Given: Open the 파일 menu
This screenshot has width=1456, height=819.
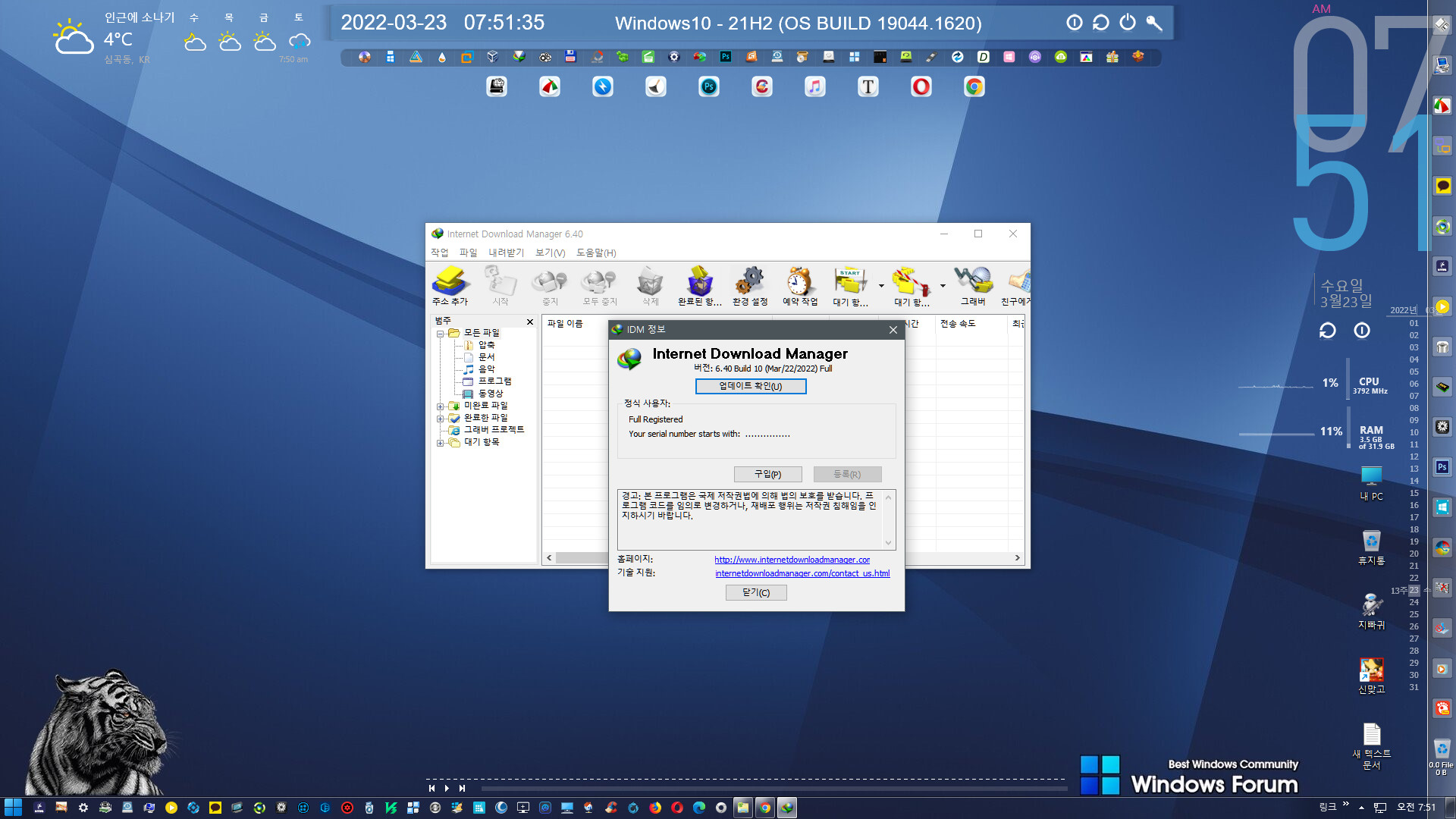Looking at the screenshot, I should point(469,253).
